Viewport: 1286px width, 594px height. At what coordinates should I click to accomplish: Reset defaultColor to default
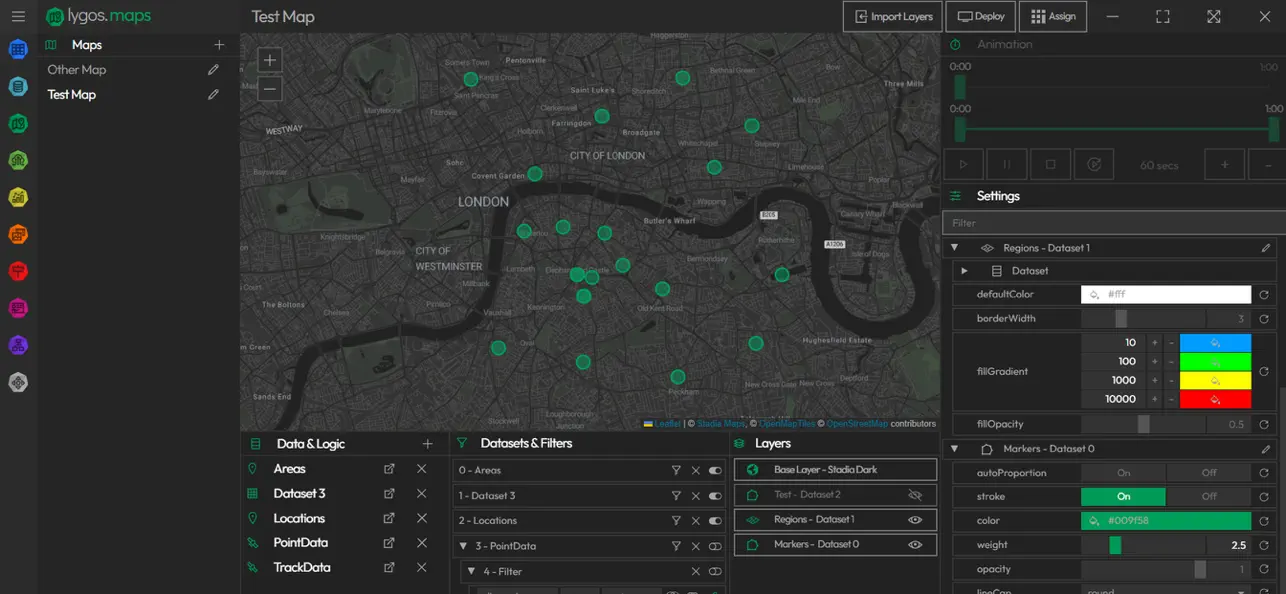point(1264,295)
